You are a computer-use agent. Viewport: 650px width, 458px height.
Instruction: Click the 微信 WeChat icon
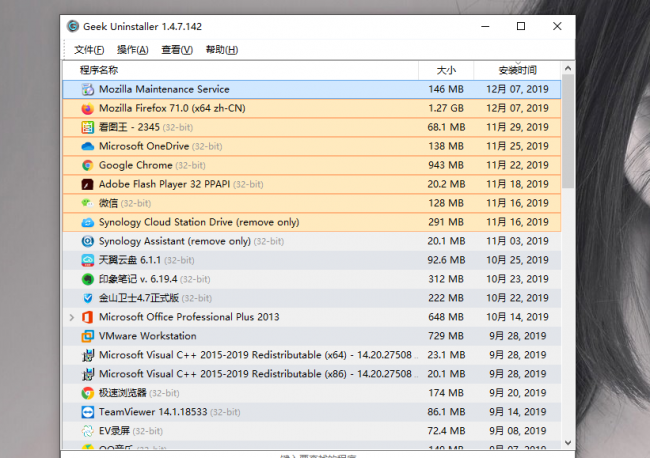[87, 203]
